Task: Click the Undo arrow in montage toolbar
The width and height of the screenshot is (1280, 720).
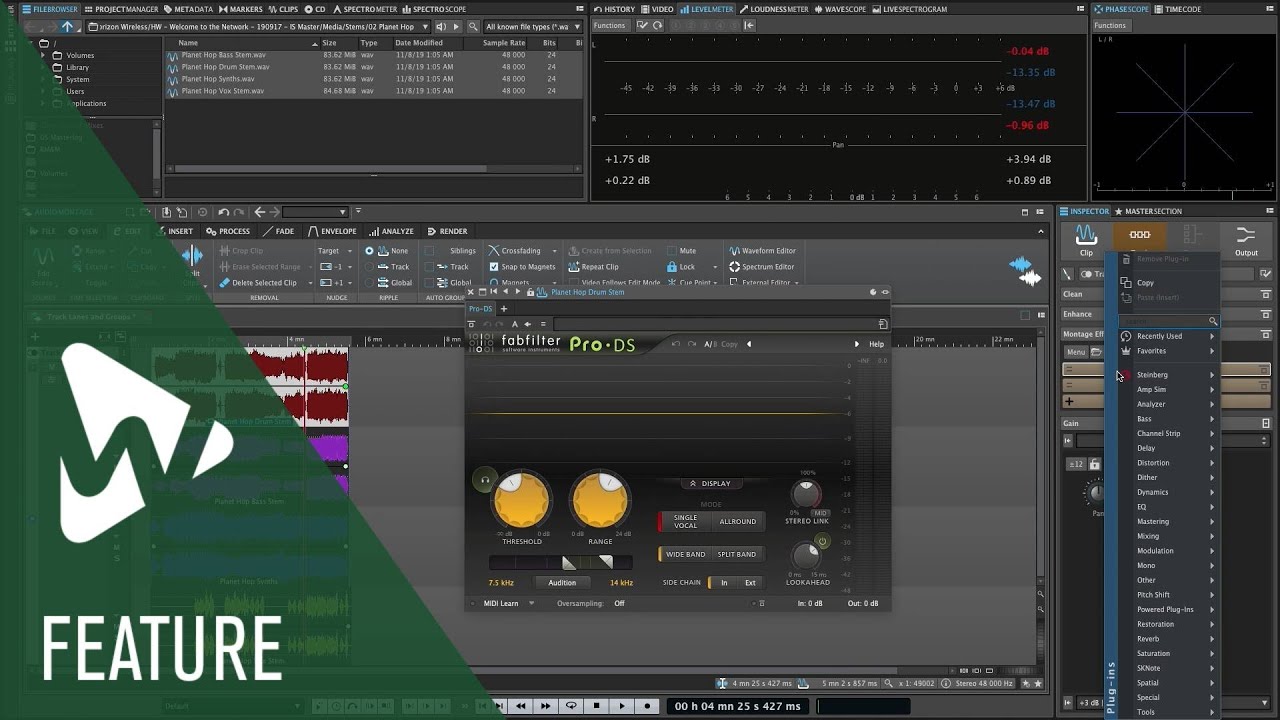Action: 223,212
